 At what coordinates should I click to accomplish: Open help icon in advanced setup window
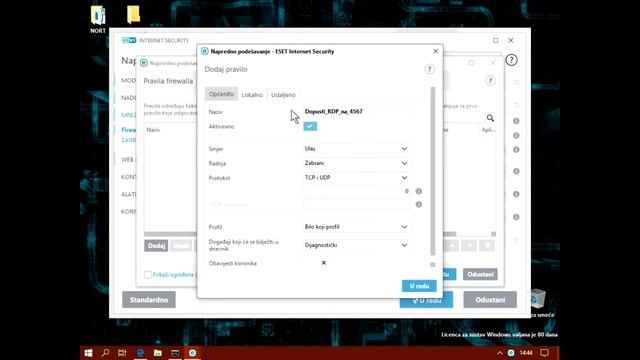click(x=511, y=60)
